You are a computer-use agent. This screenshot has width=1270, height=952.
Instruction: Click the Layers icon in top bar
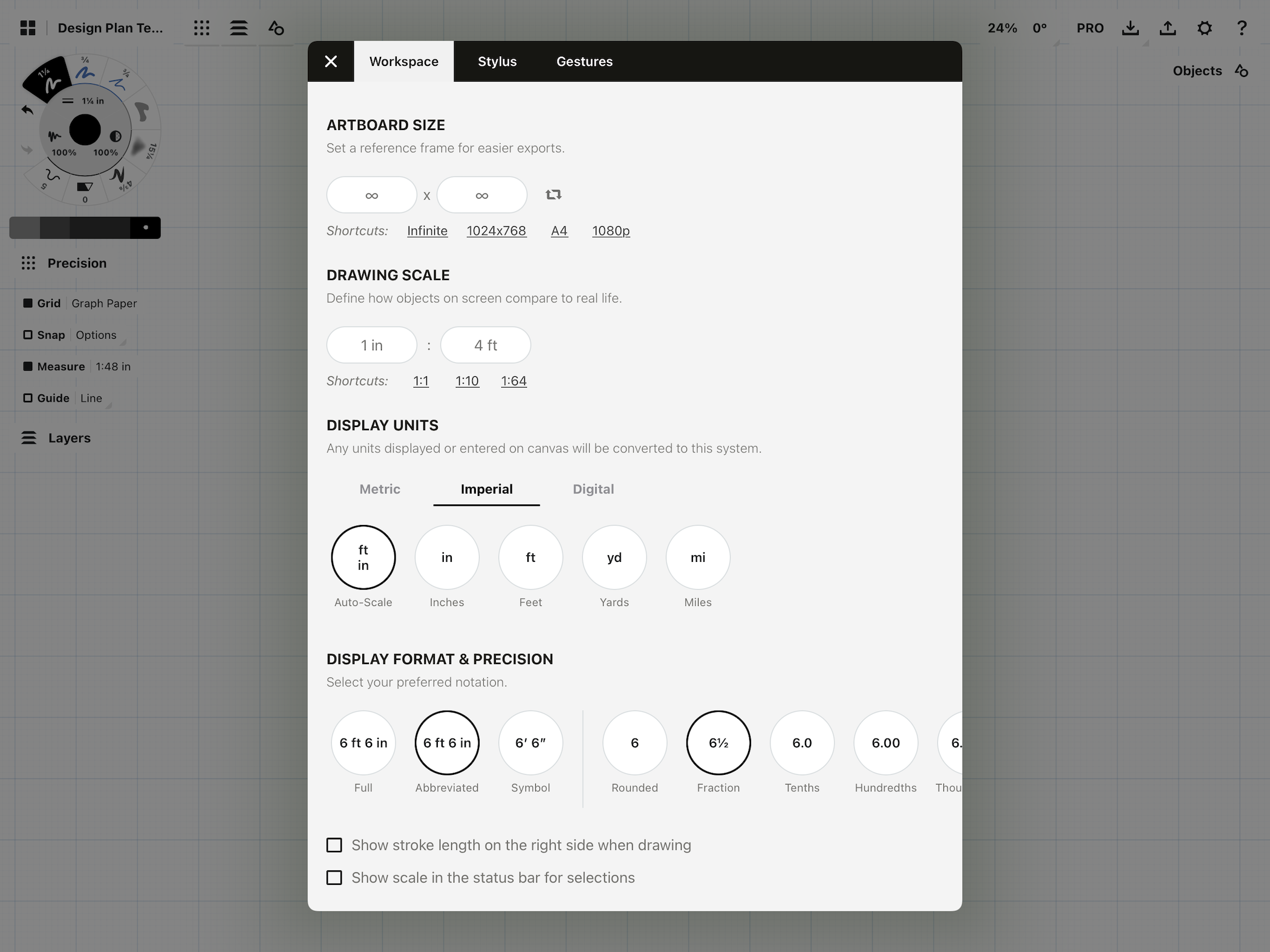[x=239, y=28]
